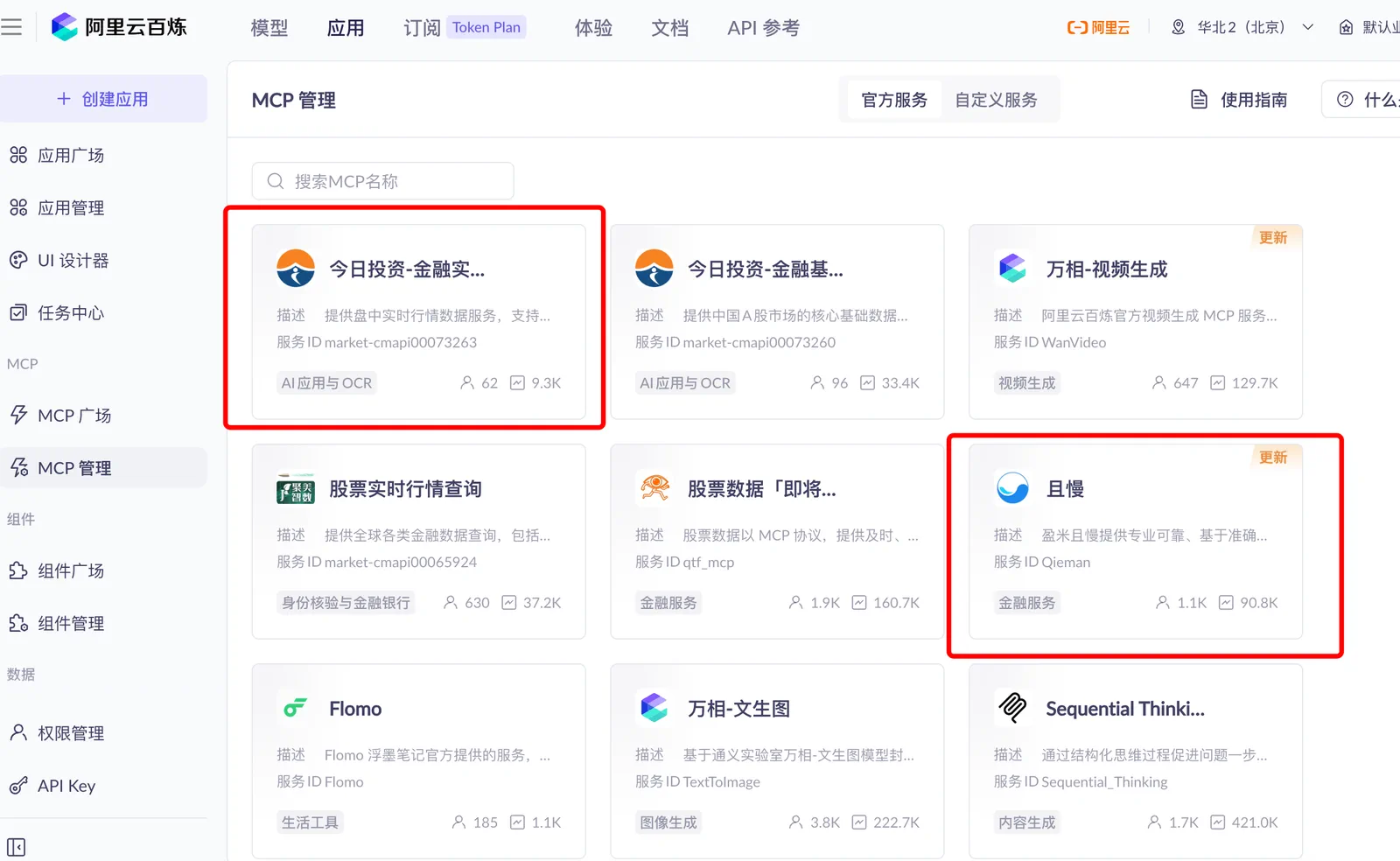
Task: Expand the 华北2（北京） region dropdown
Action: [1308, 27]
